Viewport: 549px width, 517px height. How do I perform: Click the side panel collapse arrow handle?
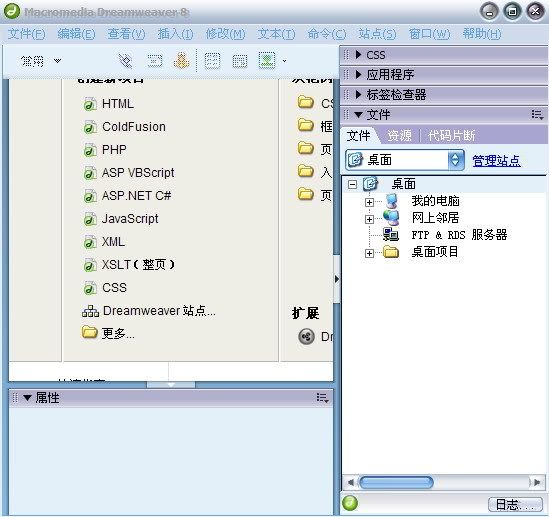(x=336, y=279)
